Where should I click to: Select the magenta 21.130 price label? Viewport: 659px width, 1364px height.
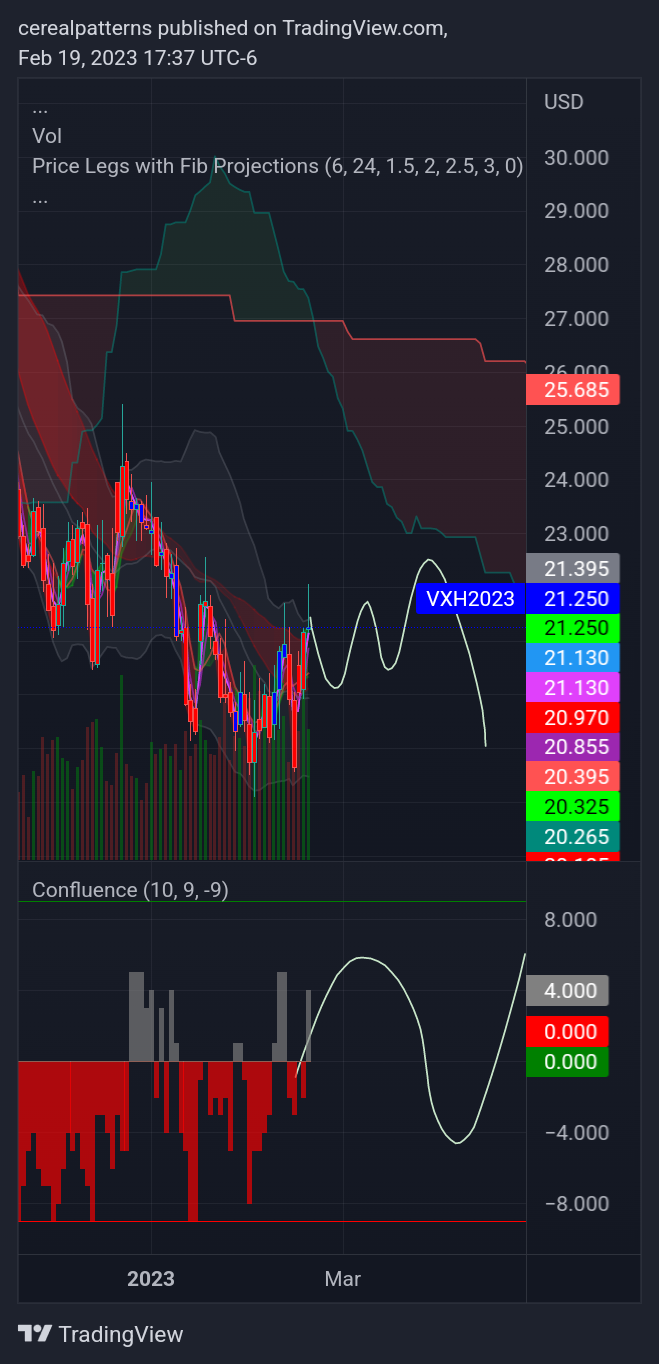tap(573, 687)
